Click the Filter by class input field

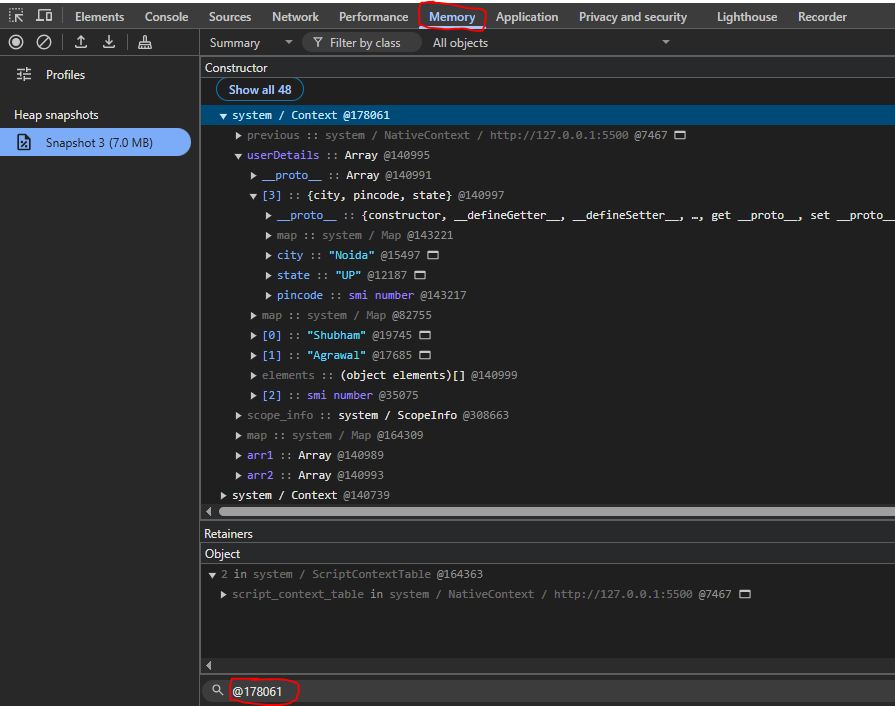364,43
